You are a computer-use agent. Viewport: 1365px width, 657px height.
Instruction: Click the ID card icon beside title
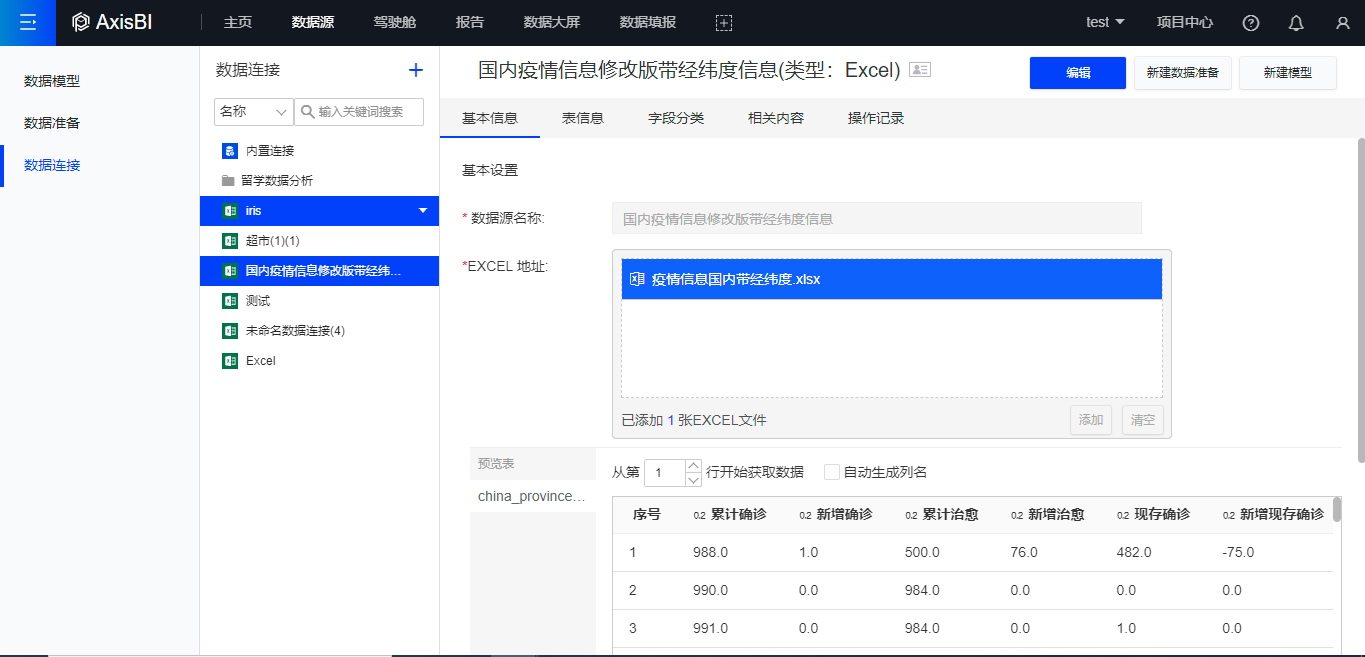920,70
